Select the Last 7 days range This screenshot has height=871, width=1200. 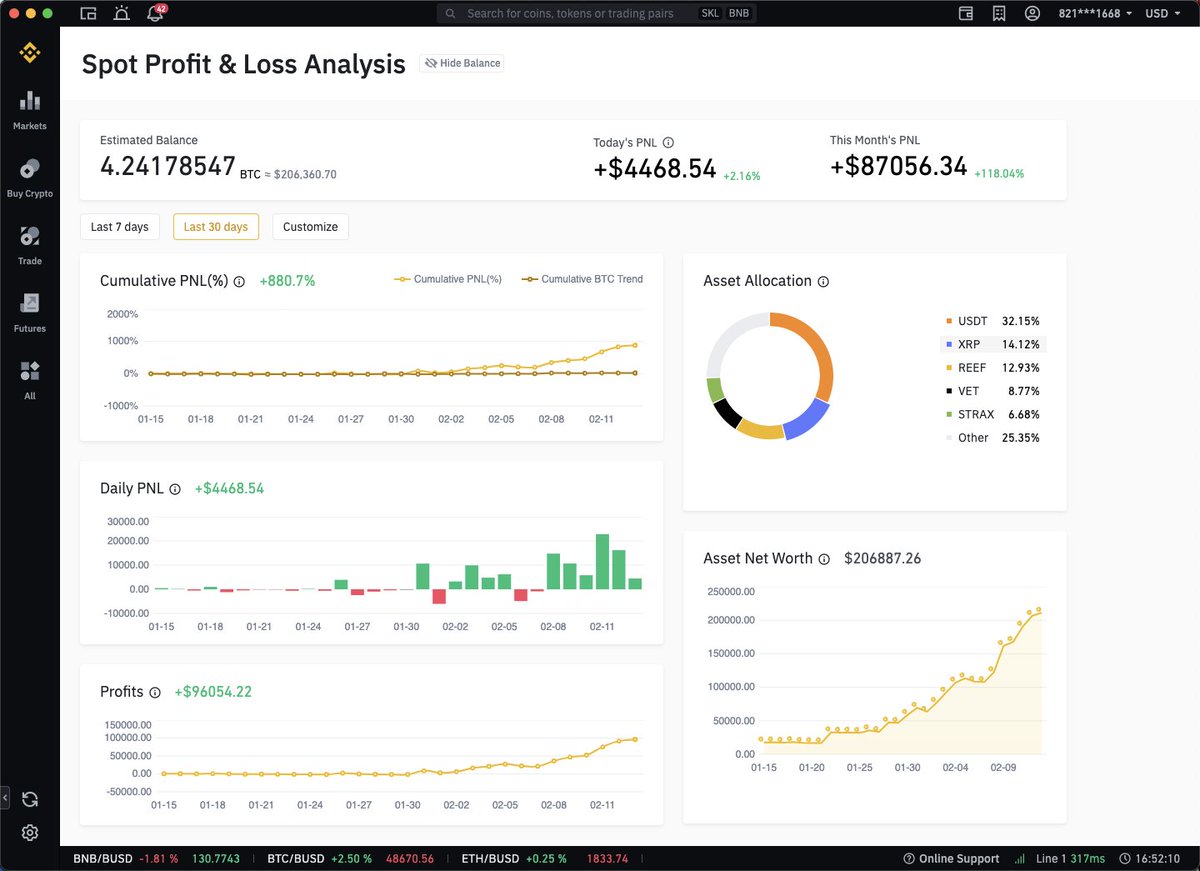(x=119, y=227)
